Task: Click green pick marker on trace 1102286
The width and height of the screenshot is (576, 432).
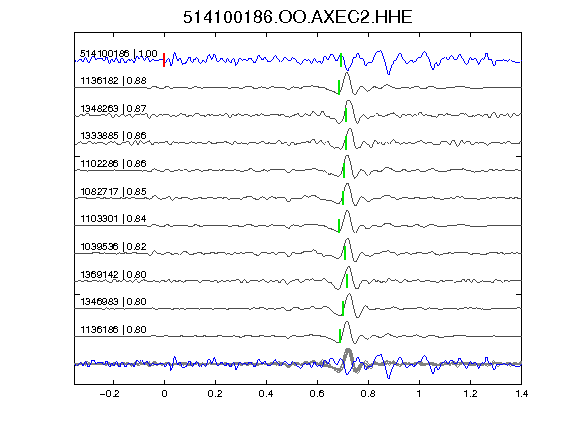Action: point(344,170)
